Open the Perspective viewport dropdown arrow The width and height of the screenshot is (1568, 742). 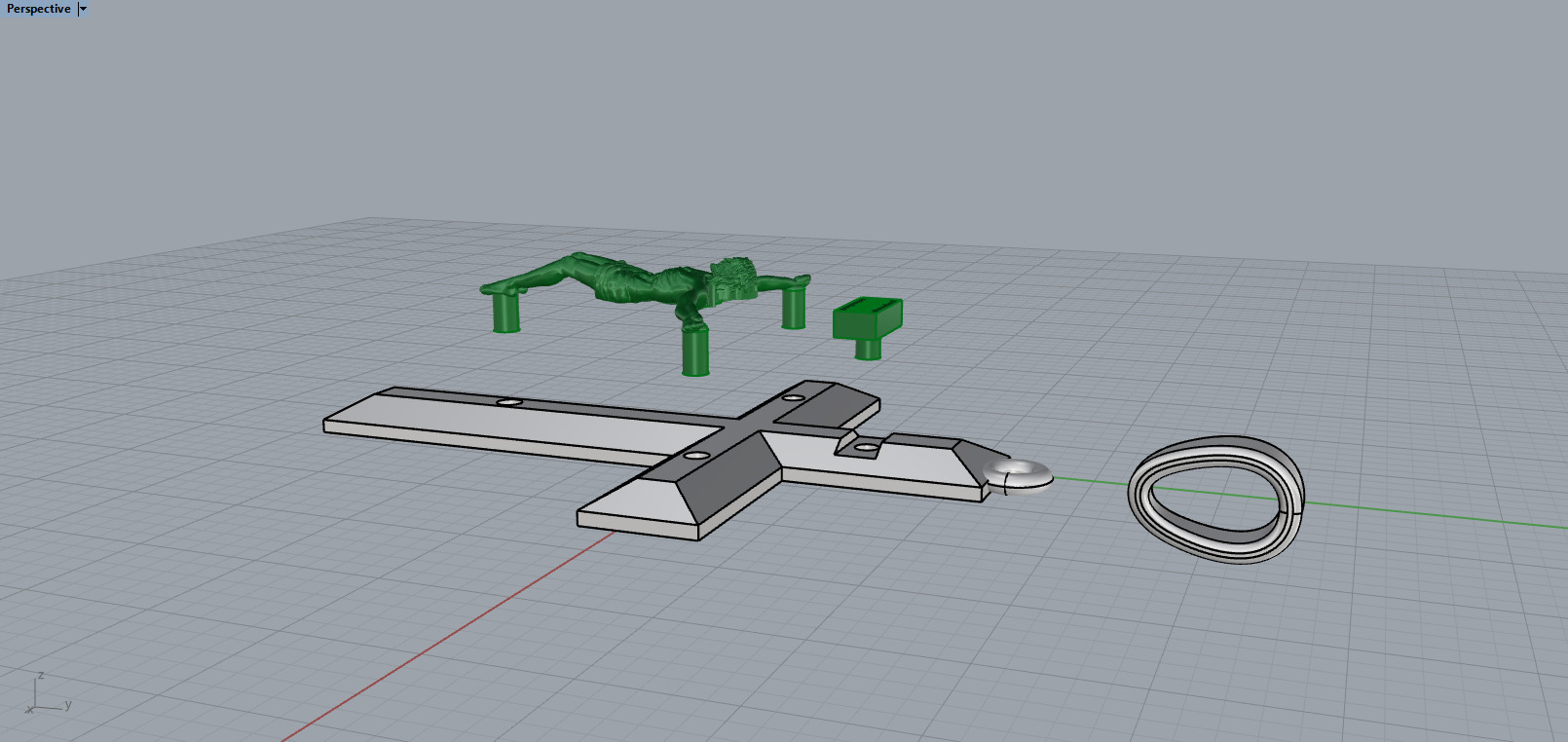click(83, 9)
